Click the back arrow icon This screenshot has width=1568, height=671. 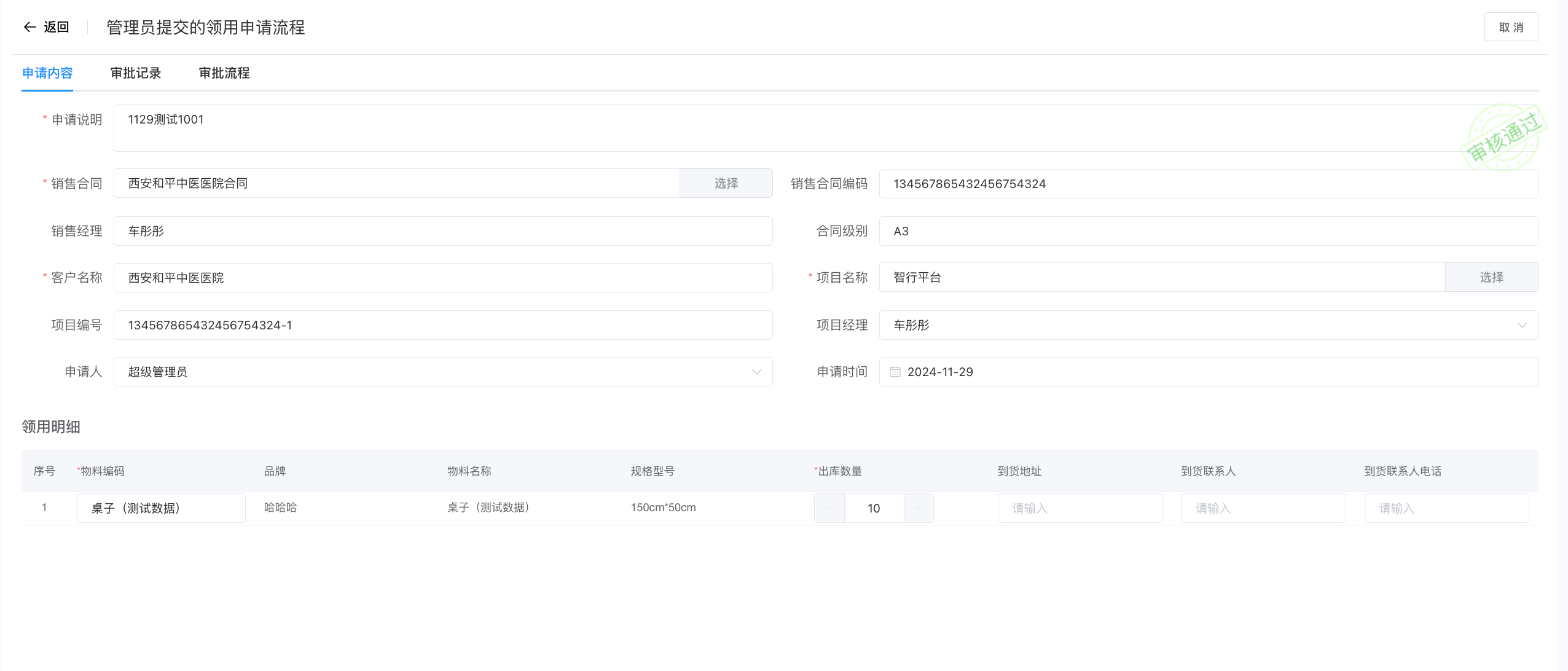point(29,27)
